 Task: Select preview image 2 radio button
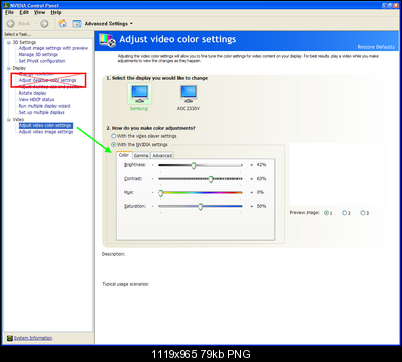(x=344, y=213)
